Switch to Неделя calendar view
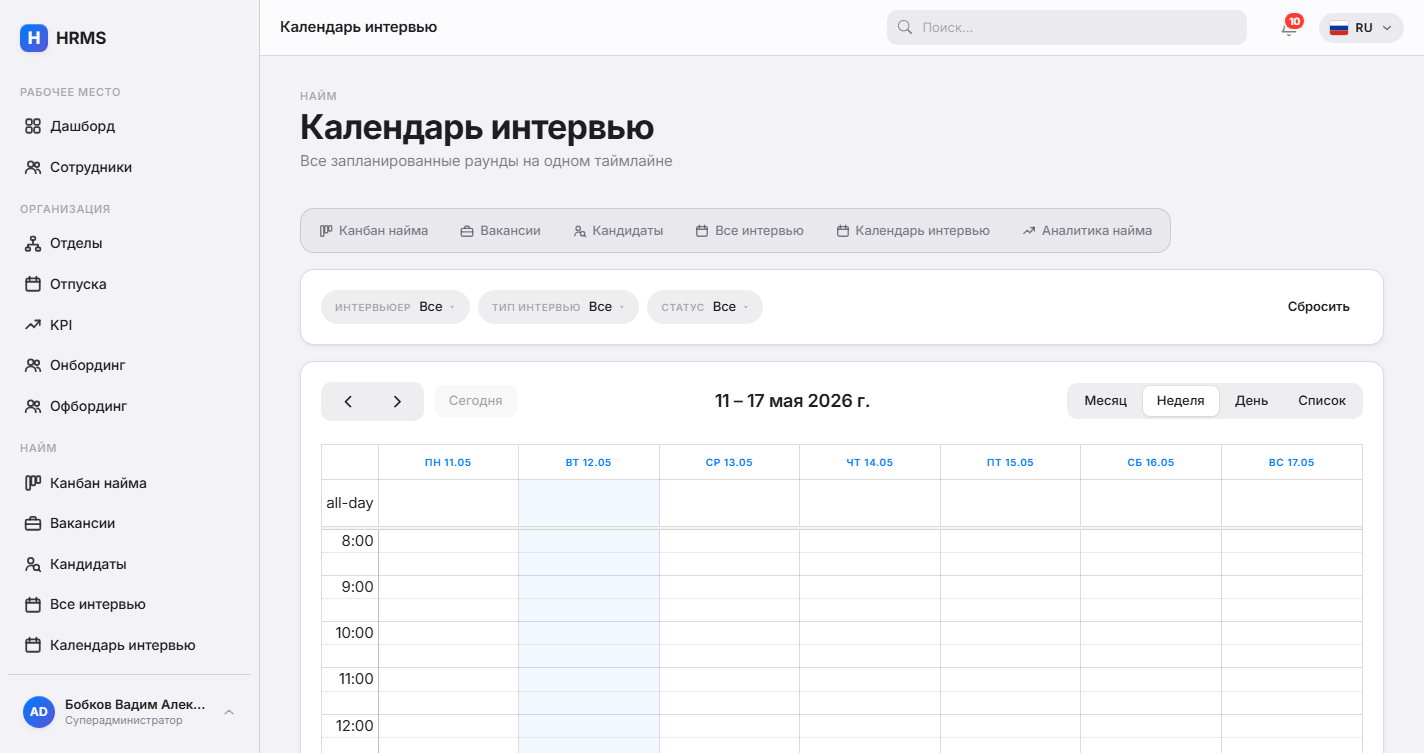The height and width of the screenshot is (753, 1424). pyautogui.click(x=1180, y=401)
